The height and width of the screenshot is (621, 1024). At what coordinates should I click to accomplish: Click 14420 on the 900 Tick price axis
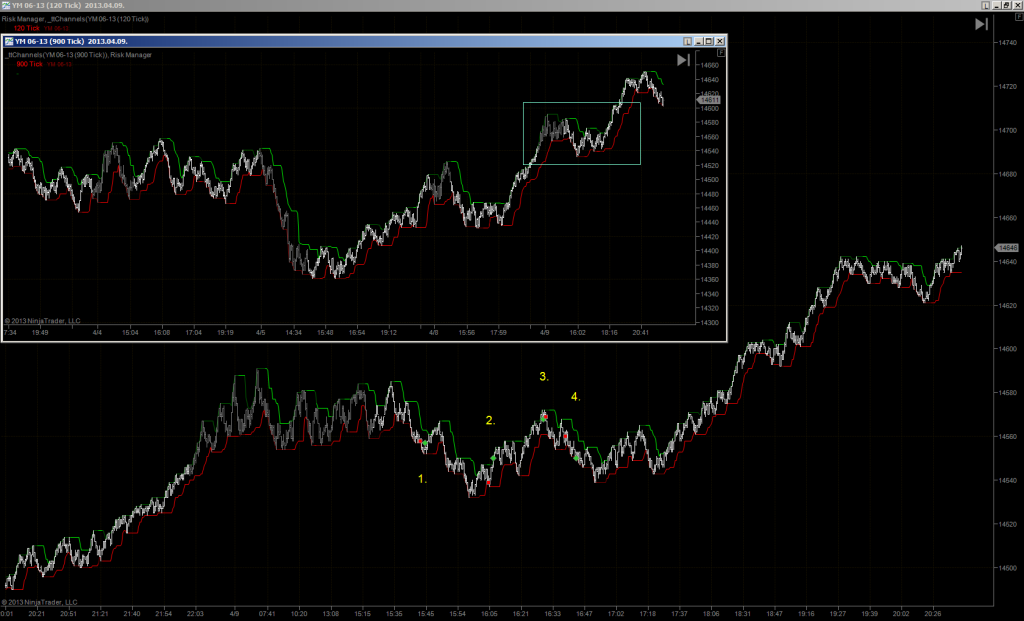(709, 237)
